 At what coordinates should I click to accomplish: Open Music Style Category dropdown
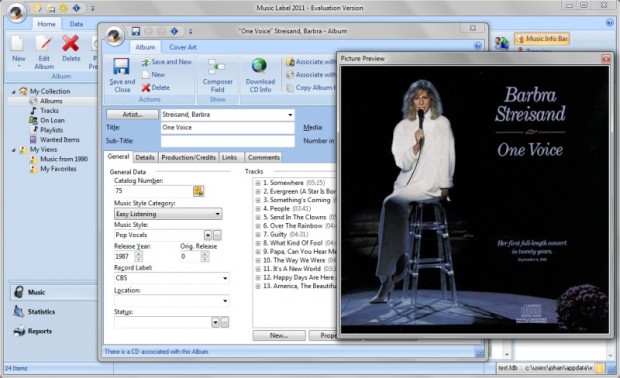[x=217, y=214]
